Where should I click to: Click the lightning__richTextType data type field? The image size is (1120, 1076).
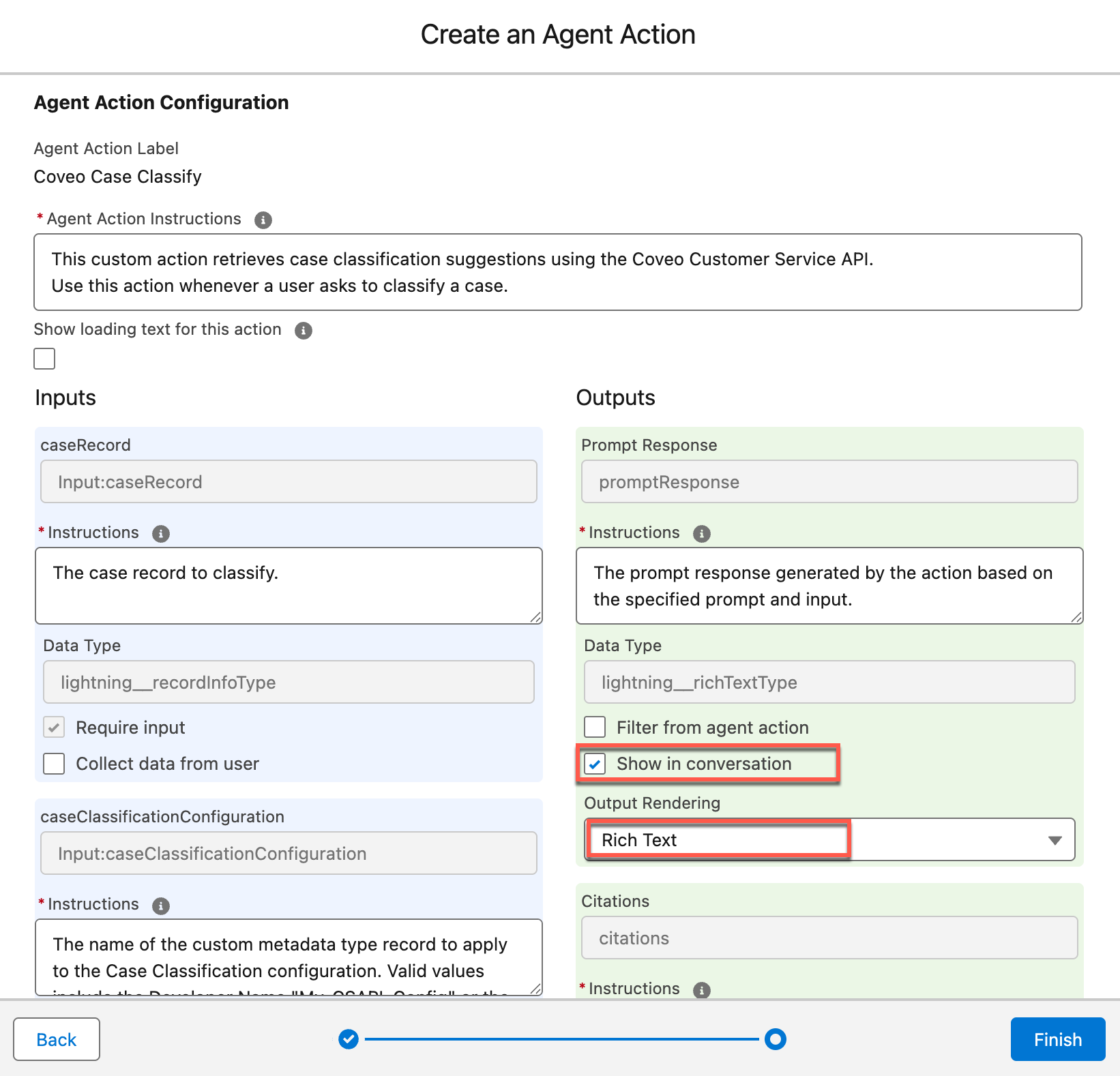[829, 682]
